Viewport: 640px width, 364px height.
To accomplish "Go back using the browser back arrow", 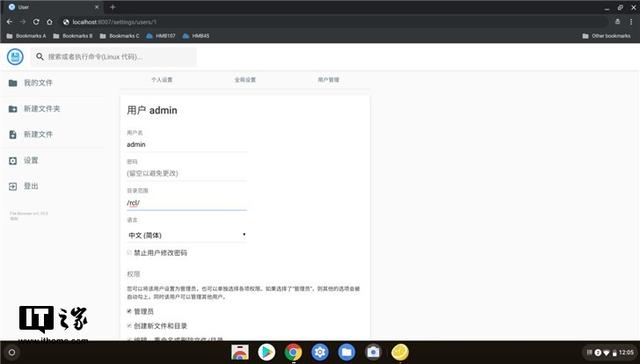I will 10,22.
